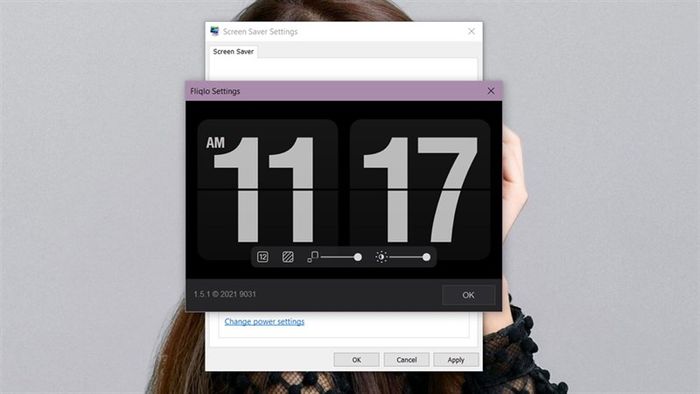
Task: Click the minute flip card showing 17
Action: coord(420,190)
